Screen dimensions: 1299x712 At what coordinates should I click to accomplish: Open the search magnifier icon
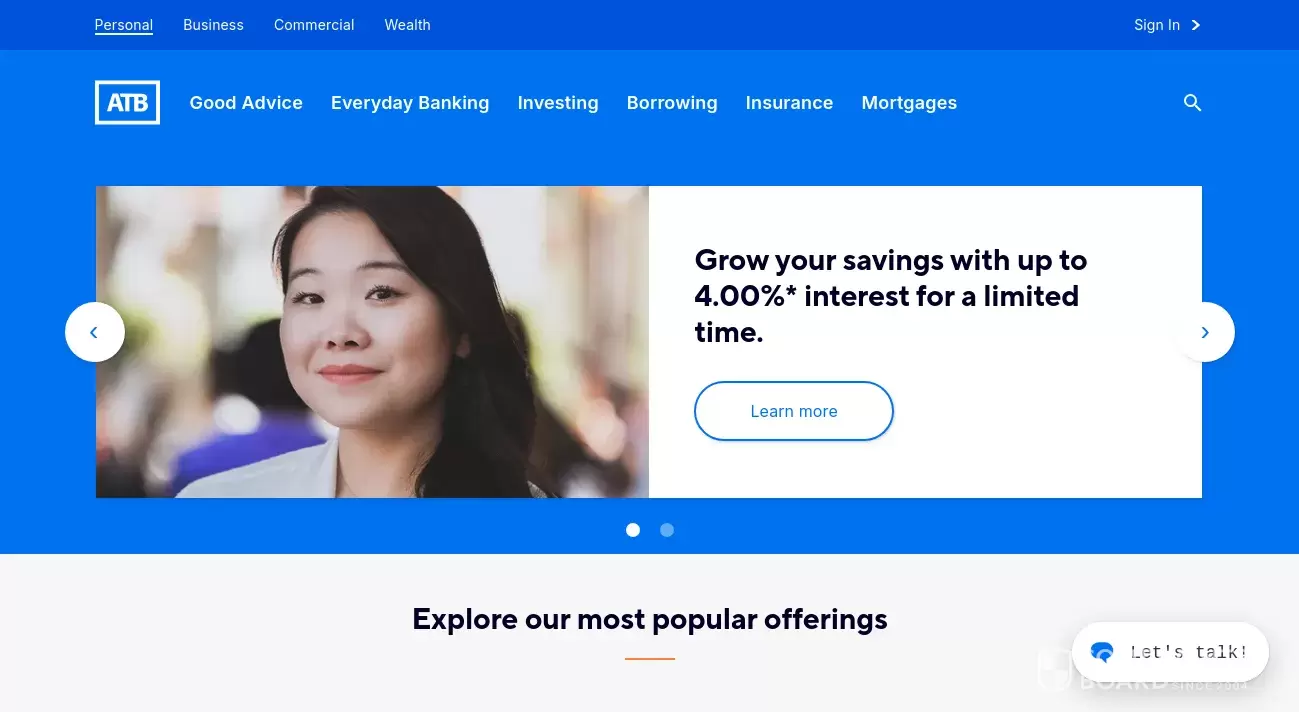1192,103
